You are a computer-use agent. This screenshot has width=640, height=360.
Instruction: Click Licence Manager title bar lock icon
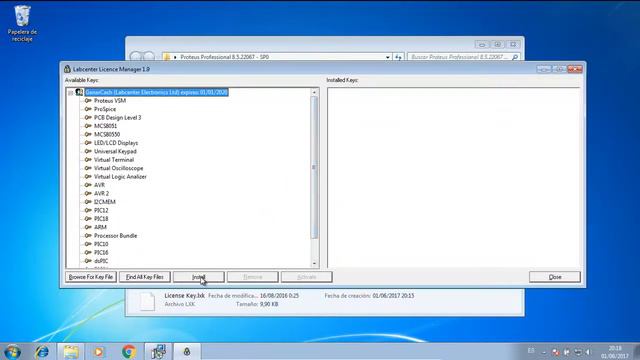pyautogui.click(x=67, y=69)
